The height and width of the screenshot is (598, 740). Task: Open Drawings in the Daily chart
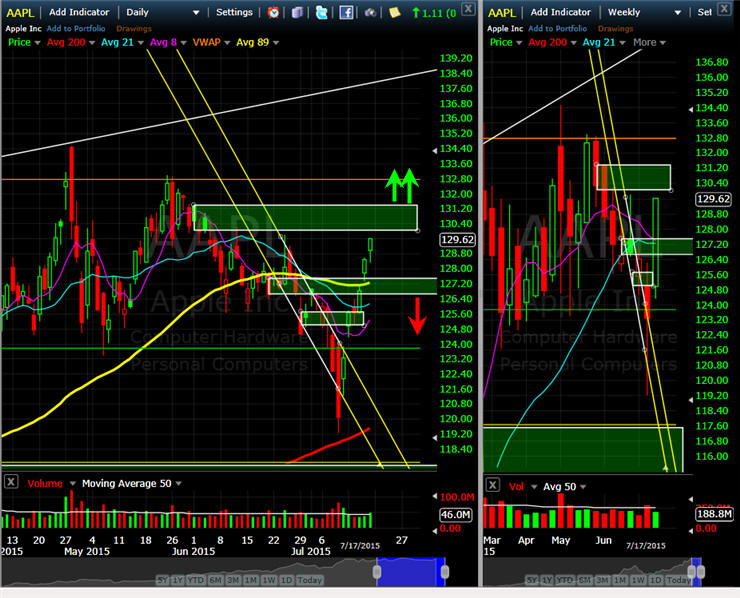pos(134,29)
